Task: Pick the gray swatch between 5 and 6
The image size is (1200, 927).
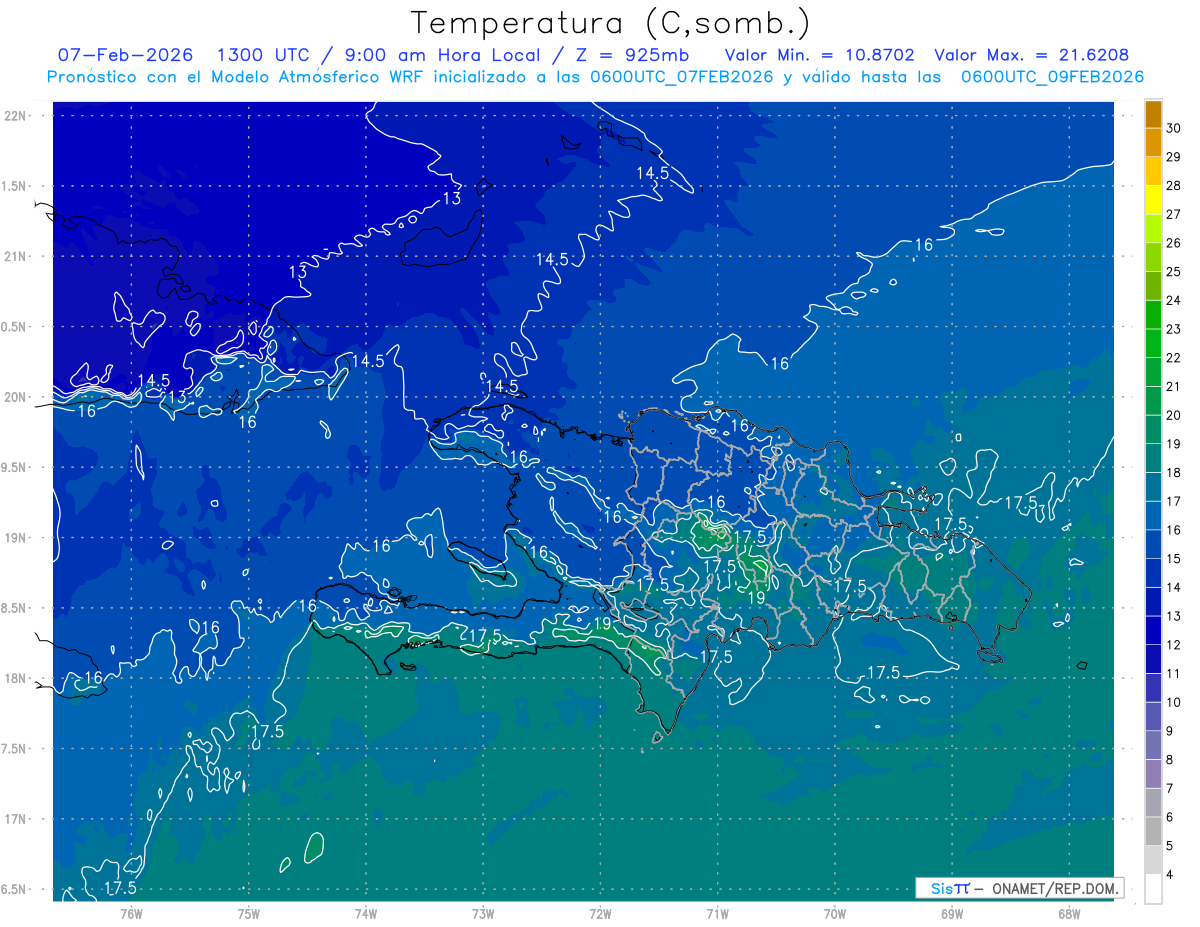Action: tap(1153, 831)
